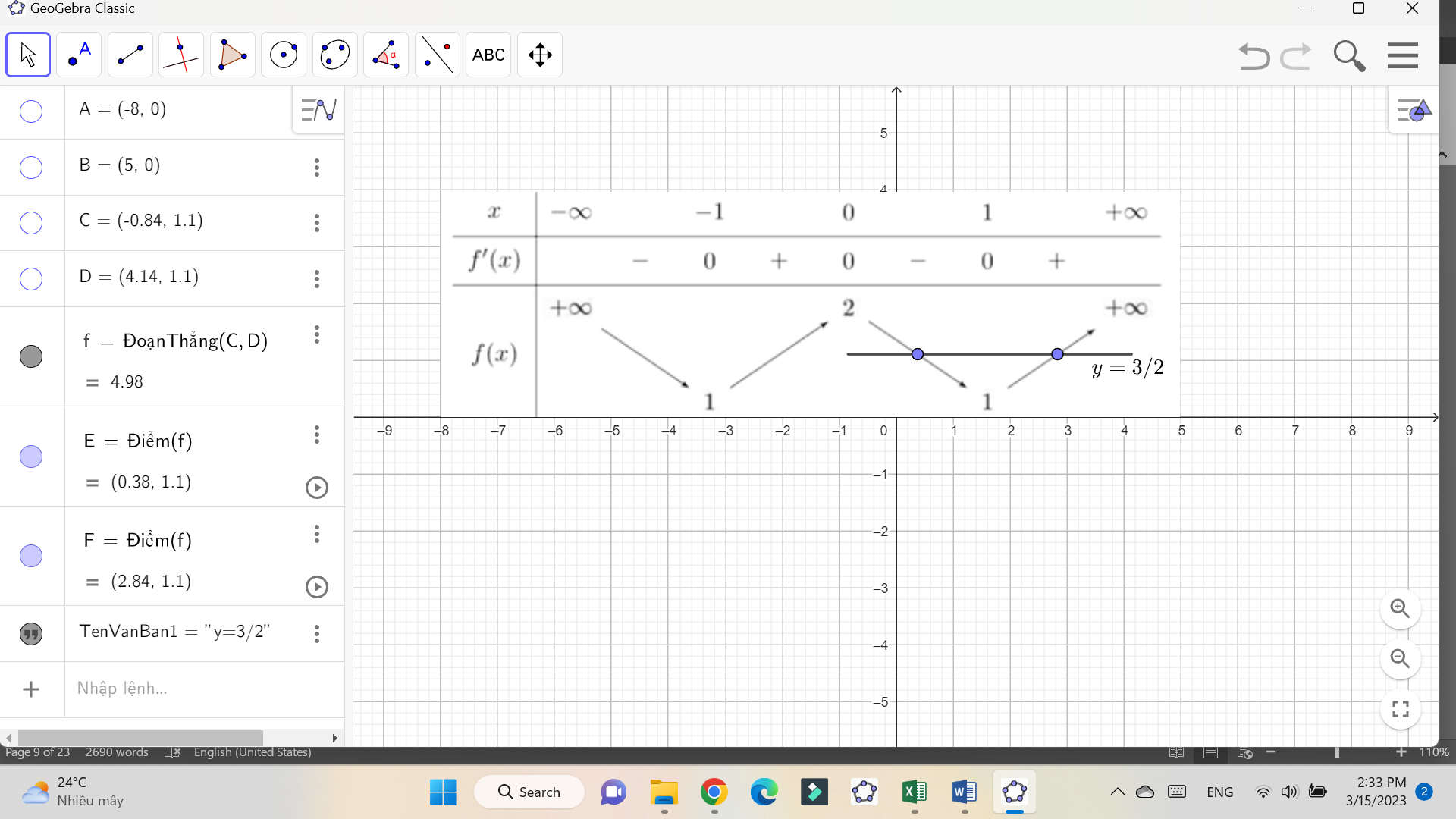Select the Polygon tool
The height and width of the screenshot is (819, 1456).
(x=232, y=55)
